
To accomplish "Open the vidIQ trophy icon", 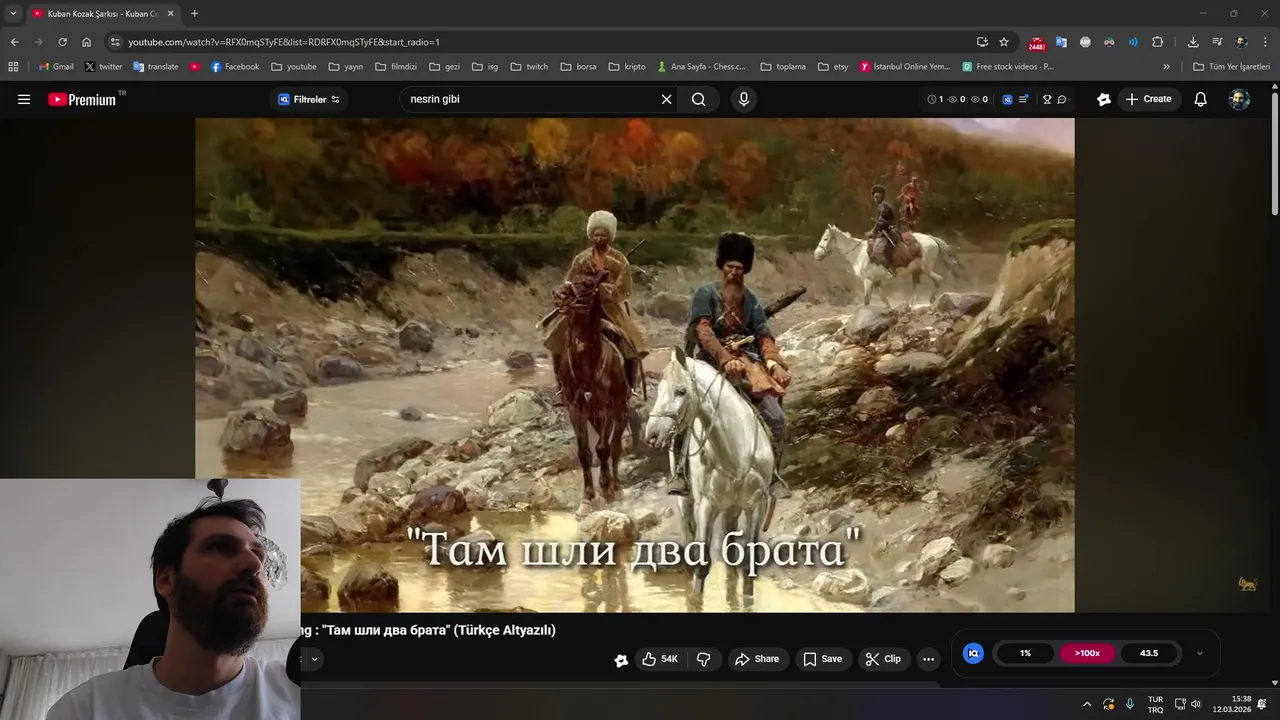I will point(1047,99).
